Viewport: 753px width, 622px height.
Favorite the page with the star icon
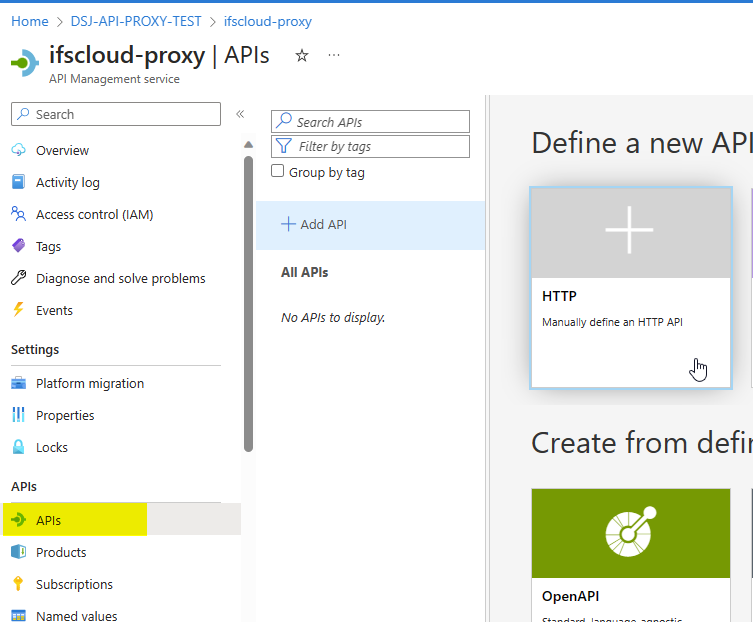tap(302, 56)
